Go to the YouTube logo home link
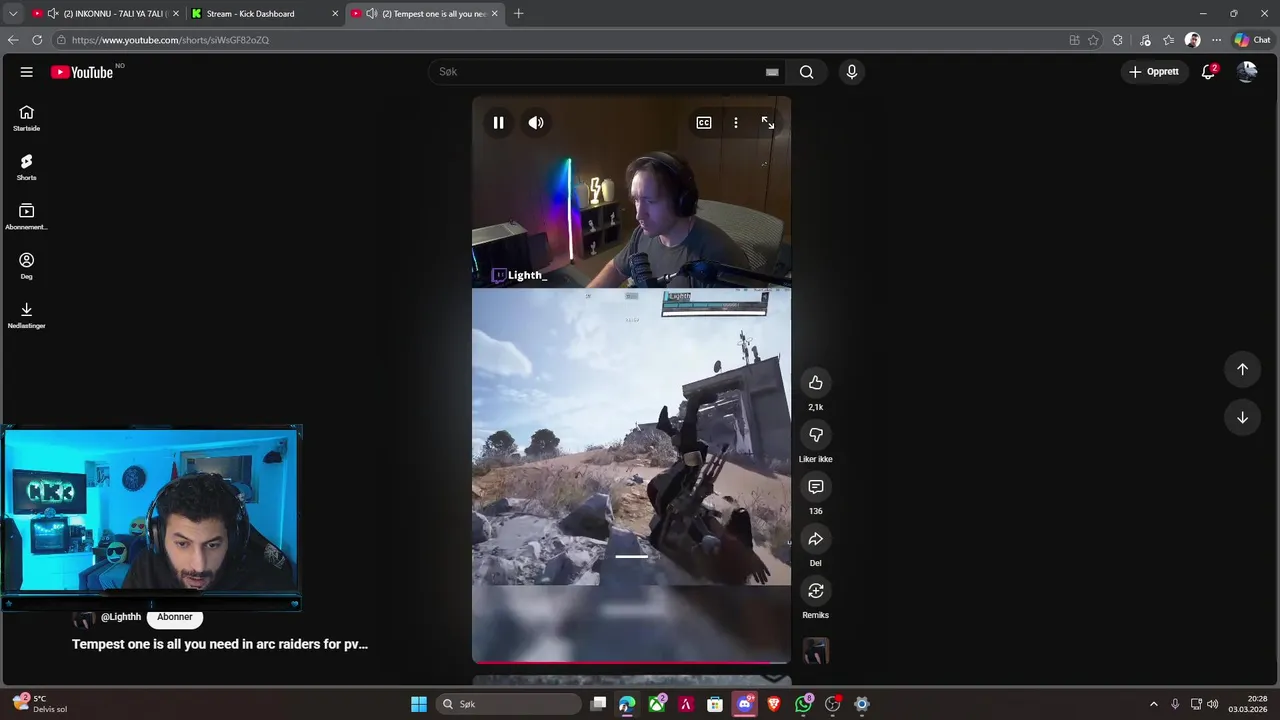The height and width of the screenshot is (720, 1280). click(82, 72)
